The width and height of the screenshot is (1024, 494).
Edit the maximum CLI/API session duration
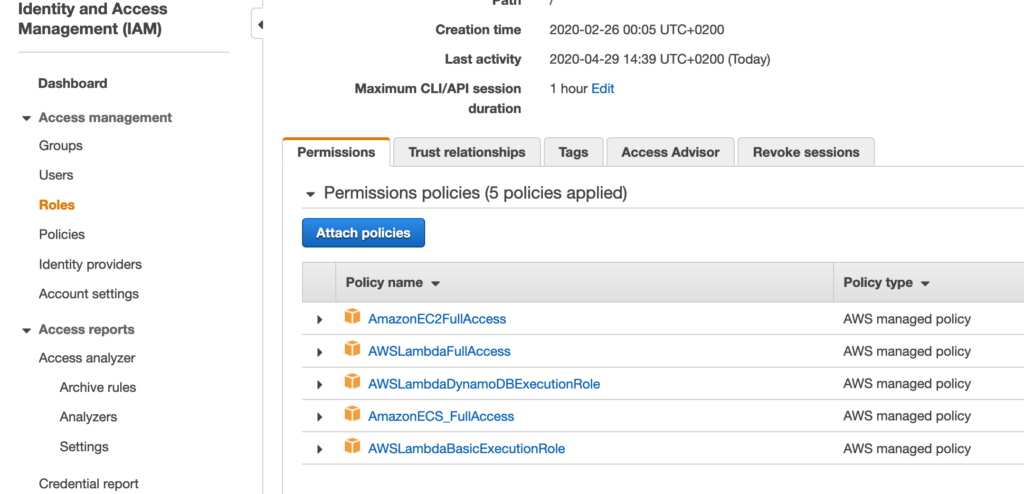coord(603,88)
